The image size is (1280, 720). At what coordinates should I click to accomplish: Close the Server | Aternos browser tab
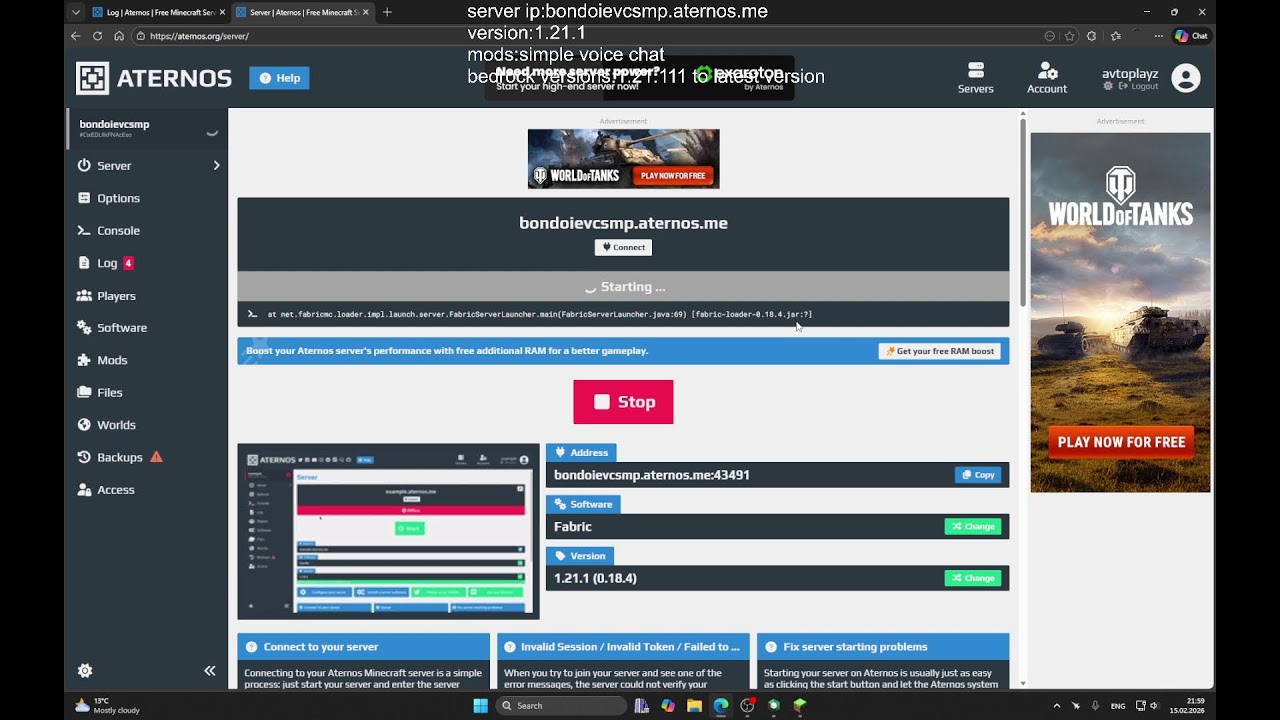pos(365,12)
